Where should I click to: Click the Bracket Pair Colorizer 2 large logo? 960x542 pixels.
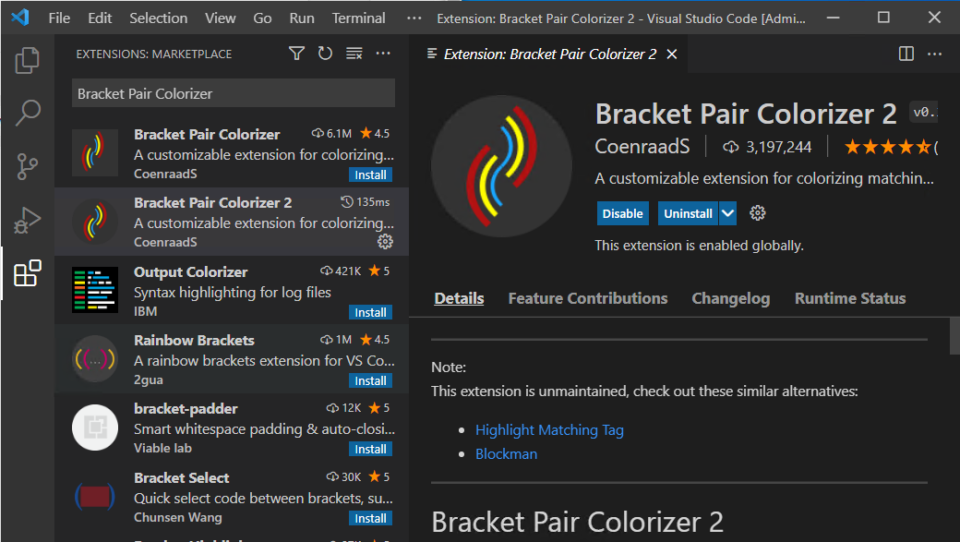[x=501, y=166]
